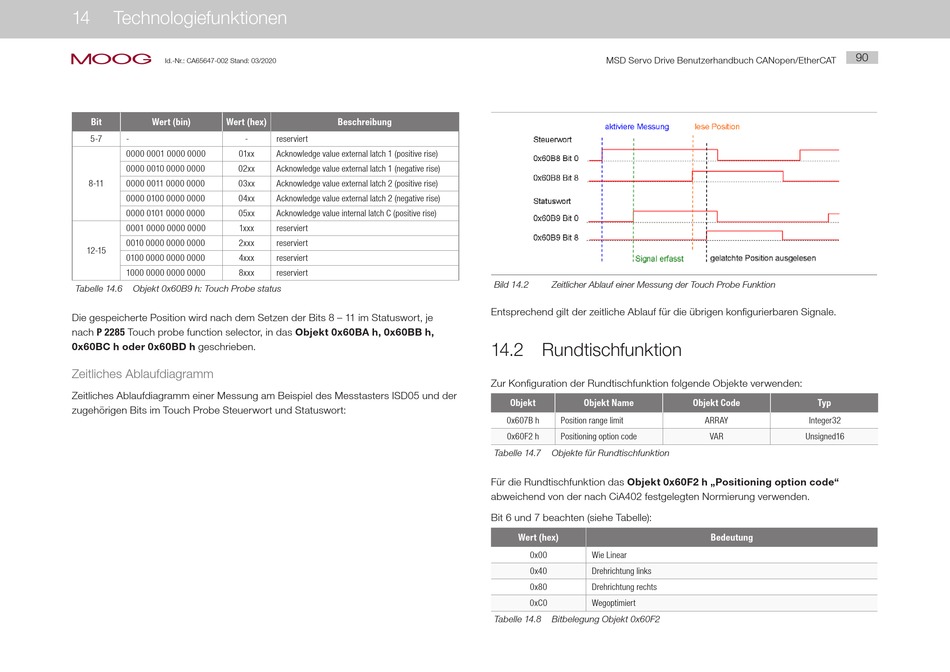Select "Acknowledge value external latch 1 (positive rise)"

(357, 154)
